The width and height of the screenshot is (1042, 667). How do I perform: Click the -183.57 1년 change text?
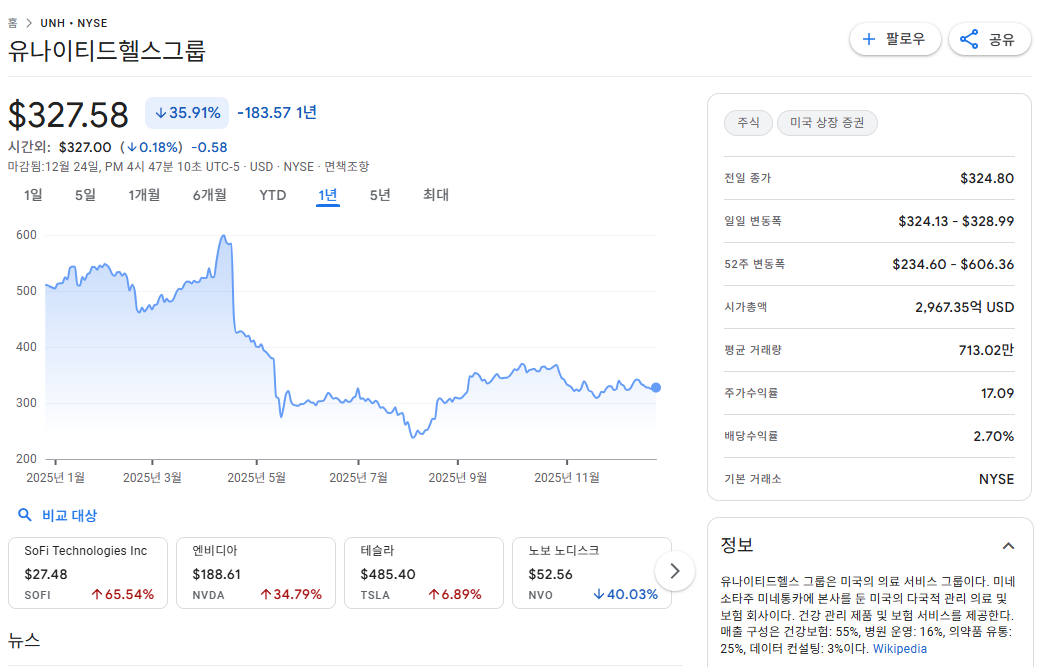click(x=276, y=113)
